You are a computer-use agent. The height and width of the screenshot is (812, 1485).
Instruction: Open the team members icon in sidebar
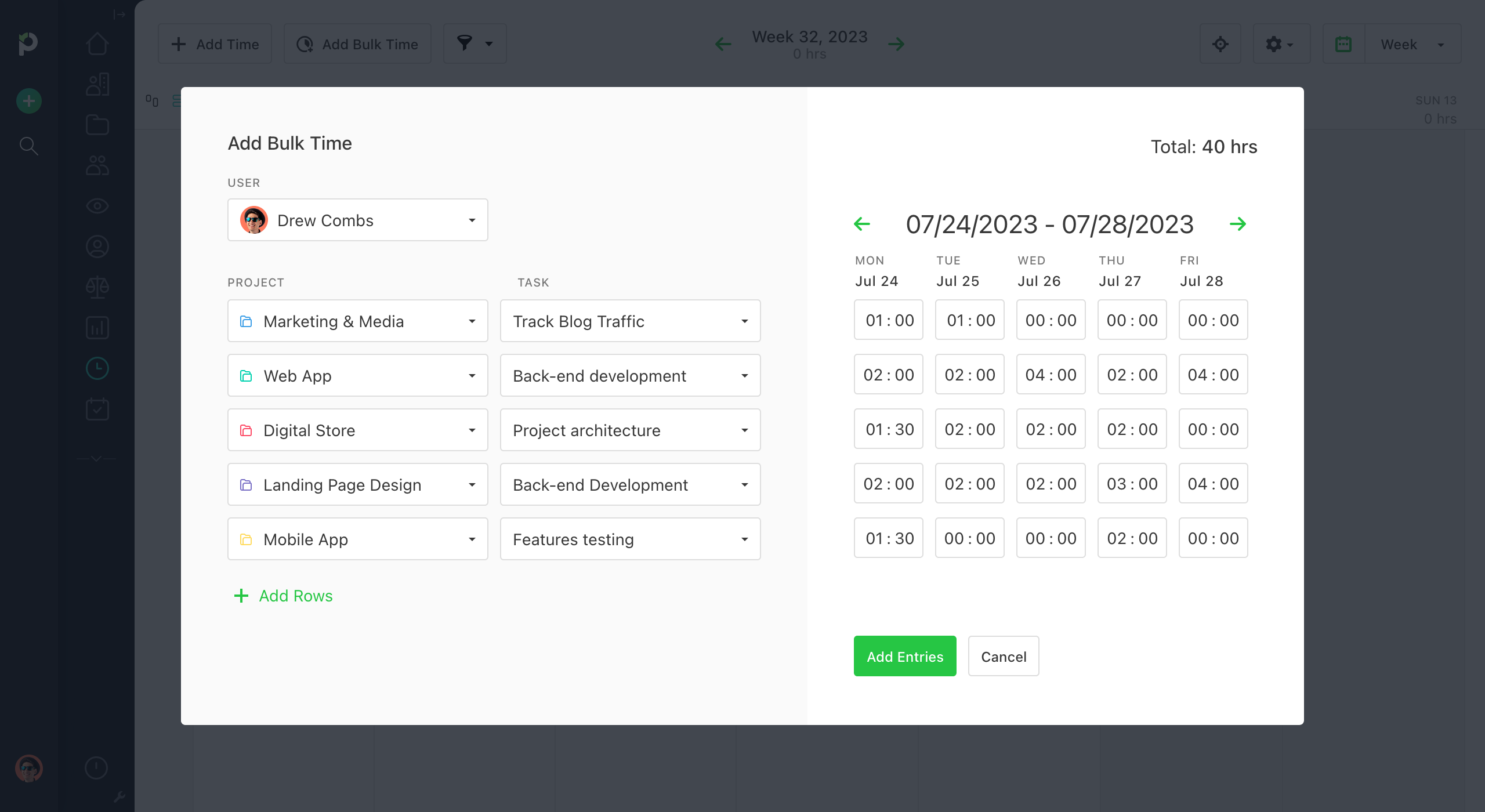pos(97,165)
